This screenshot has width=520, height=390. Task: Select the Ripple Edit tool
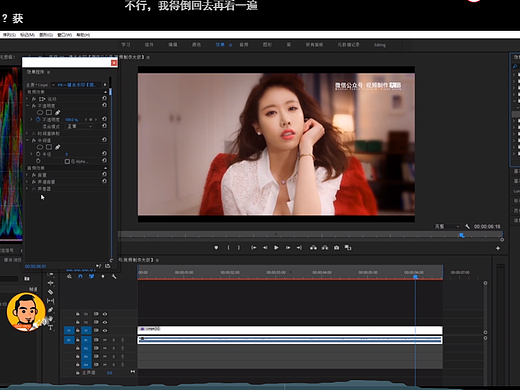(51, 283)
